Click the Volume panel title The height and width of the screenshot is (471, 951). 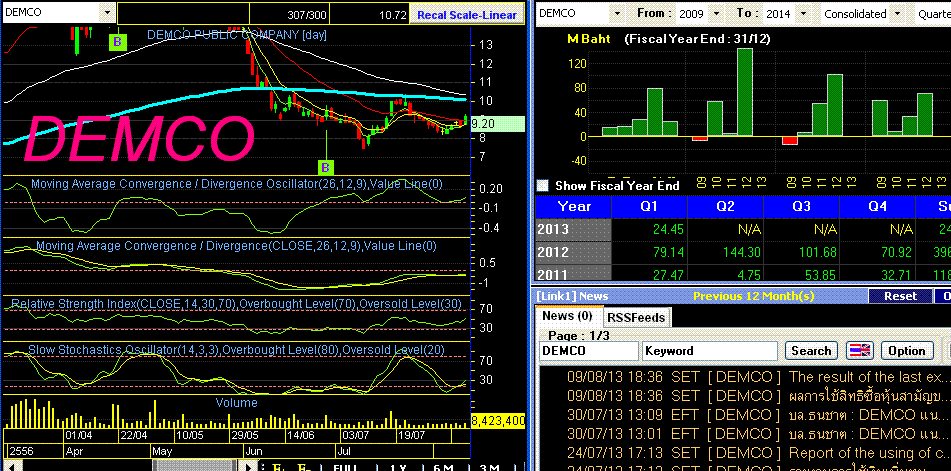coord(237,403)
